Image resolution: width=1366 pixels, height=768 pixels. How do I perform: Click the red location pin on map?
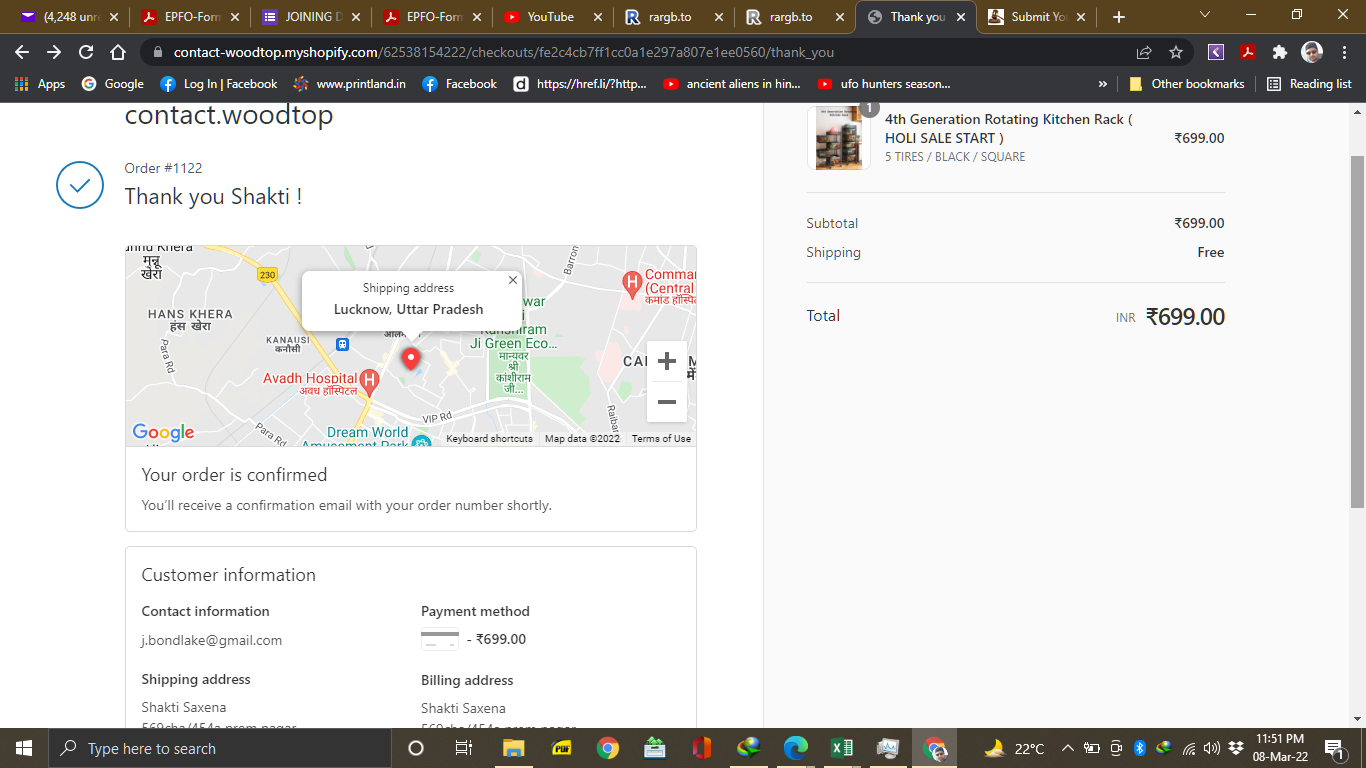click(x=410, y=358)
